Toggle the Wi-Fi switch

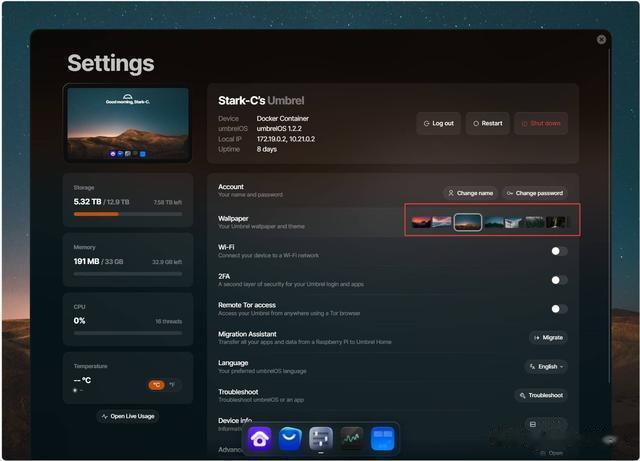[559, 251]
